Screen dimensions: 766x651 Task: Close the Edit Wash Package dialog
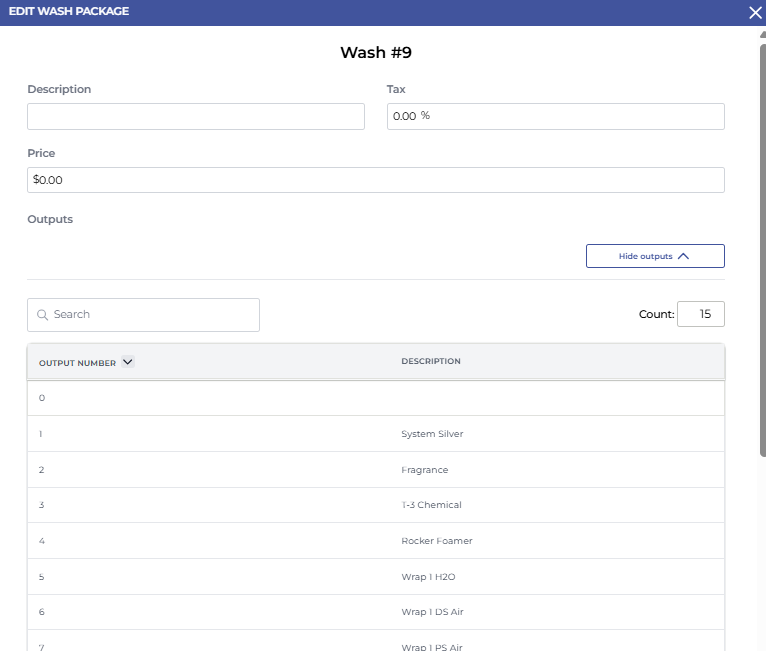[x=756, y=13]
